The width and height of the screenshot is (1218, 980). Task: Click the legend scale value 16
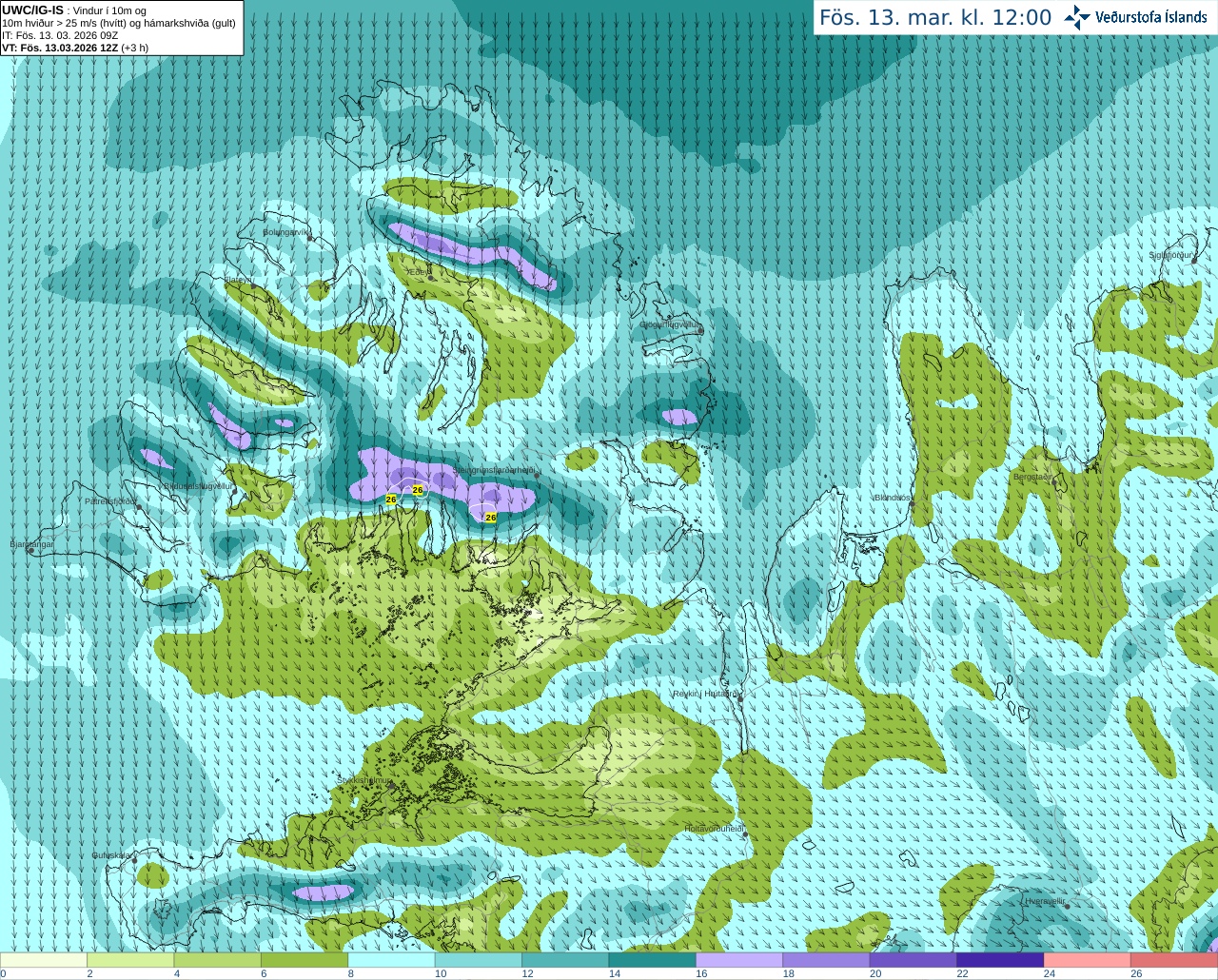(701, 973)
